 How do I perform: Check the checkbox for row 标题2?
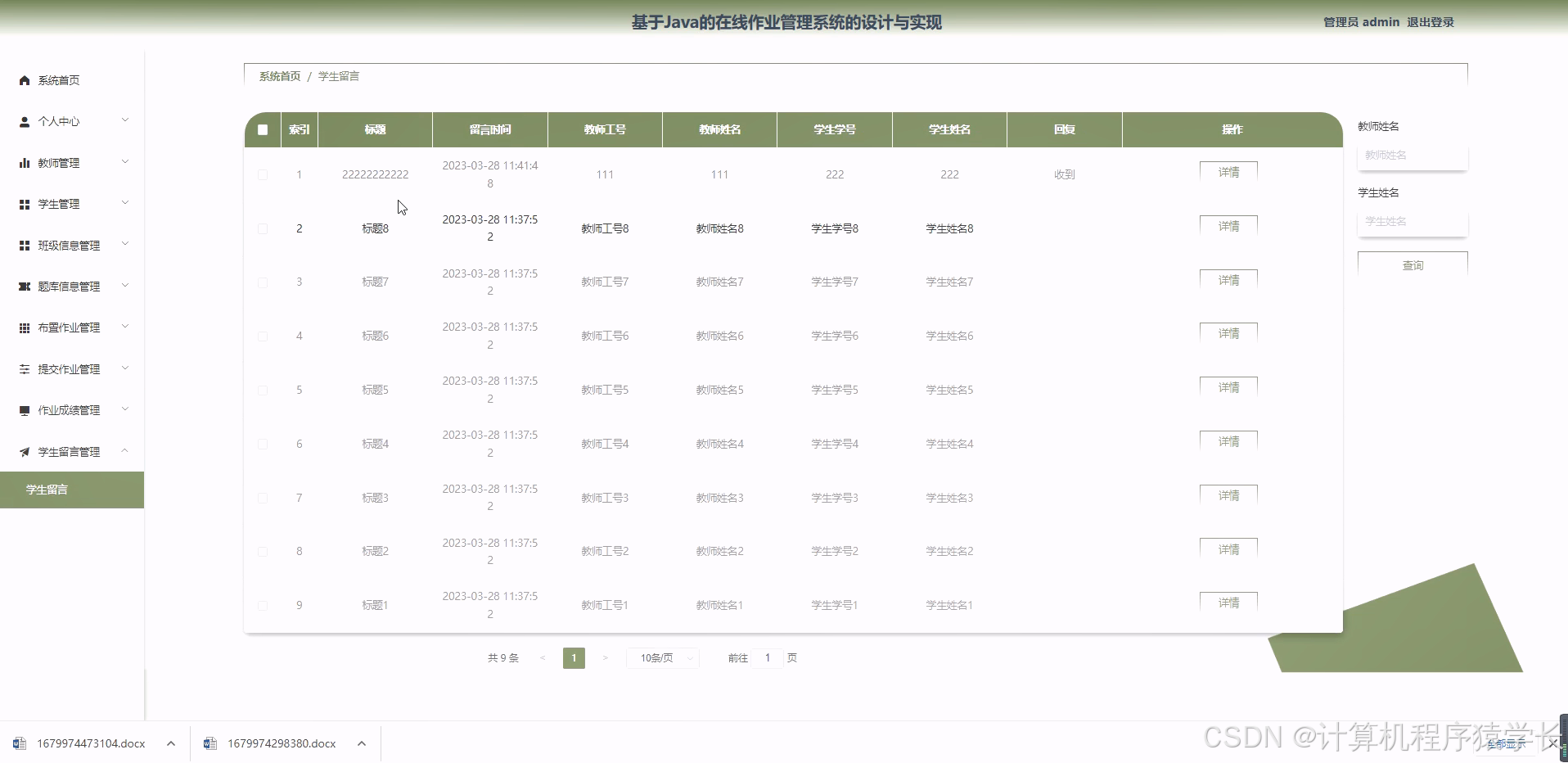pyautogui.click(x=263, y=552)
